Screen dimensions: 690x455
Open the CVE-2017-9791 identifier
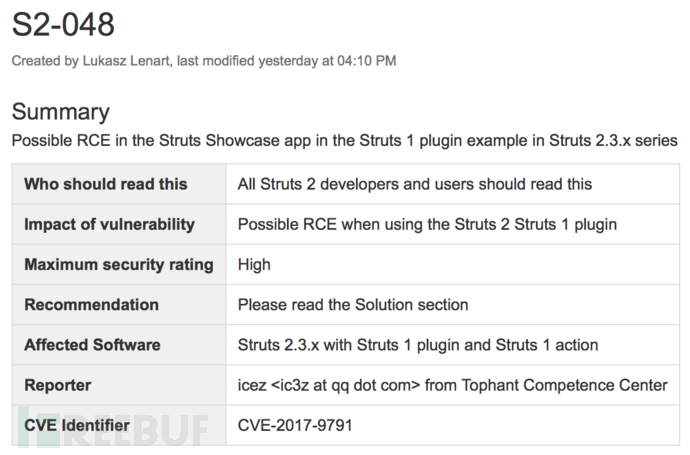295,426
